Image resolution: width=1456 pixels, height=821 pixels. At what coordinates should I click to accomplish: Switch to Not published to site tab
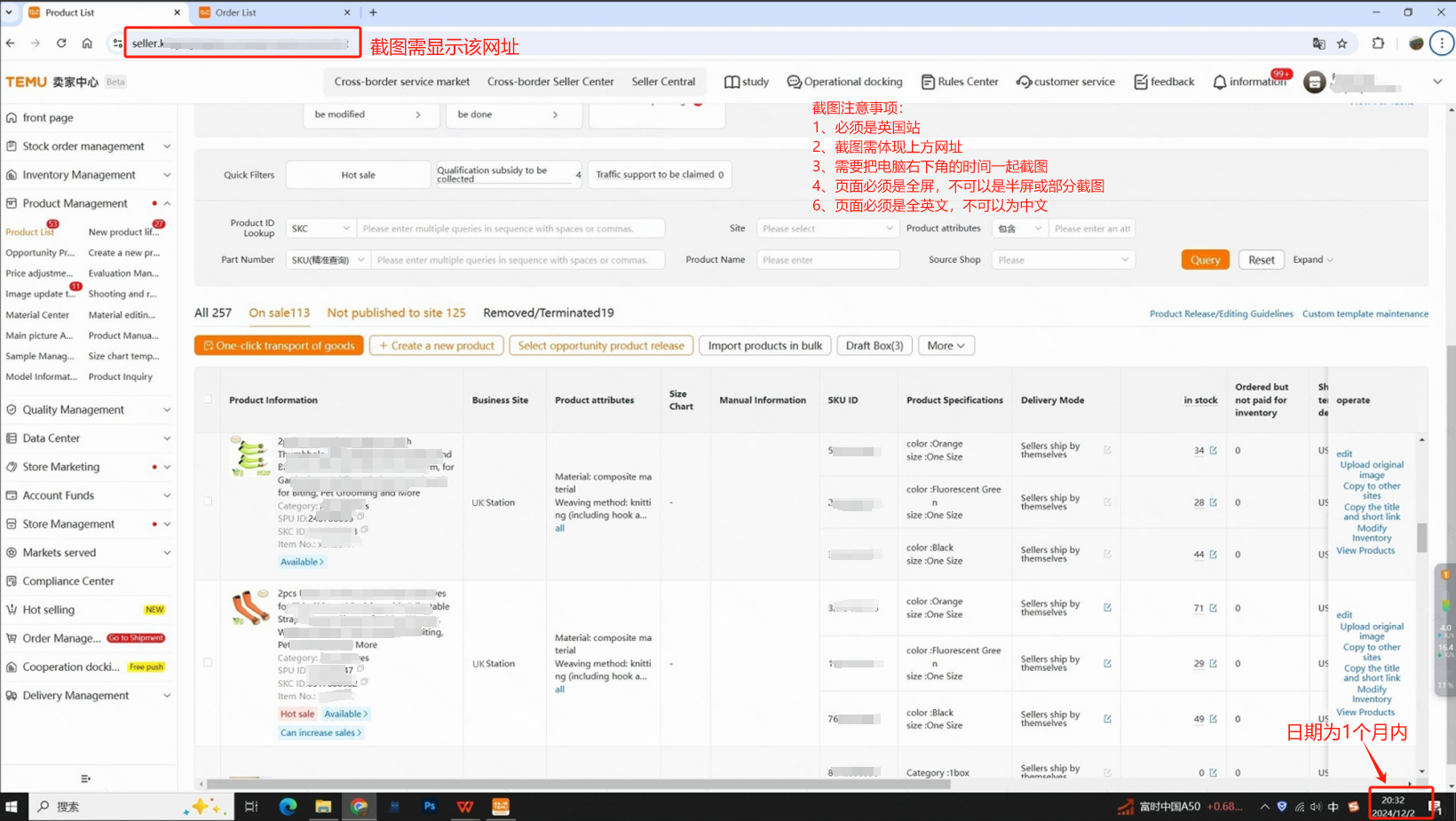pyautogui.click(x=396, y=312)
